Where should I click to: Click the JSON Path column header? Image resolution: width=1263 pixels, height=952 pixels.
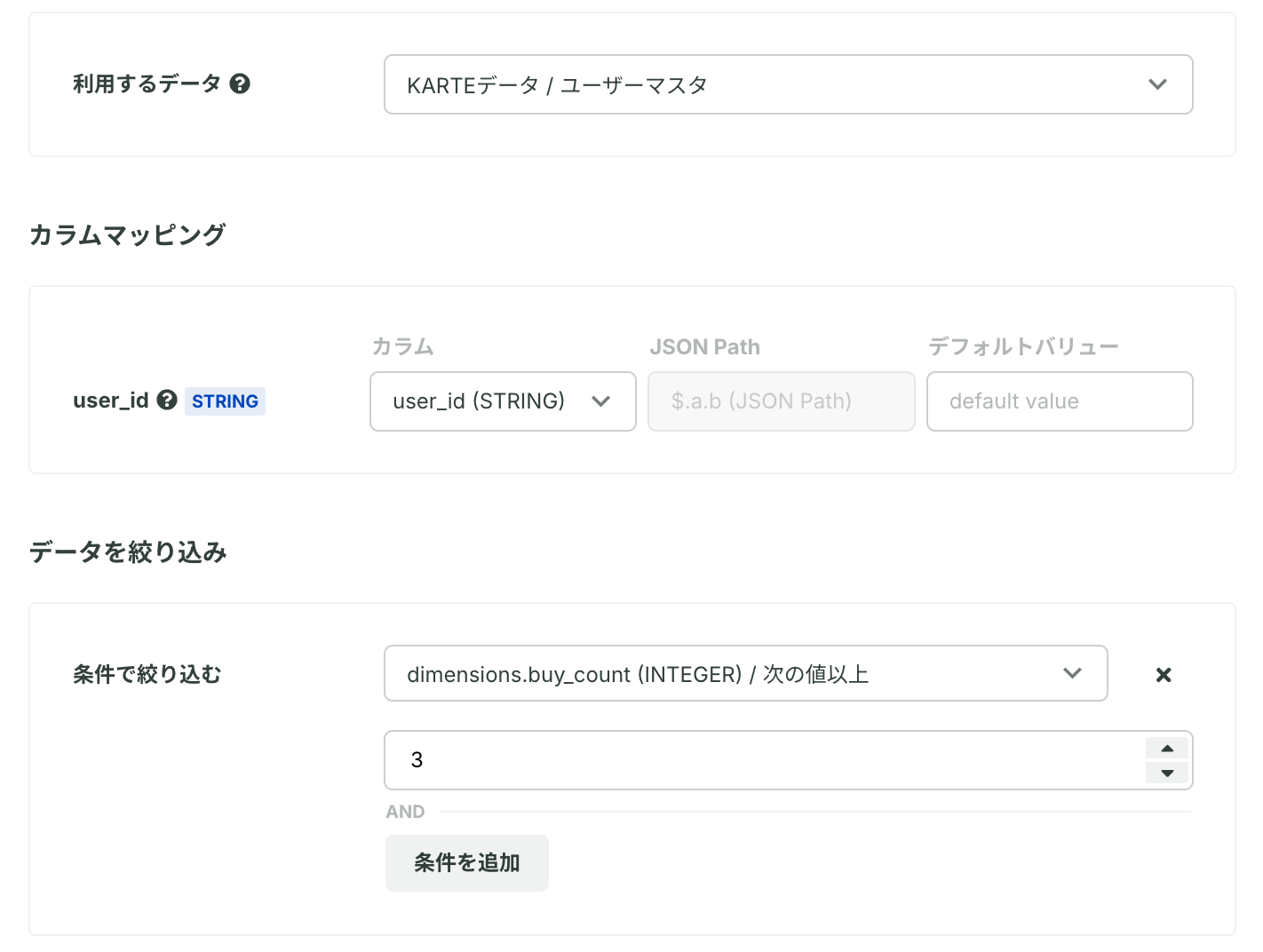[x=705, y=347]
